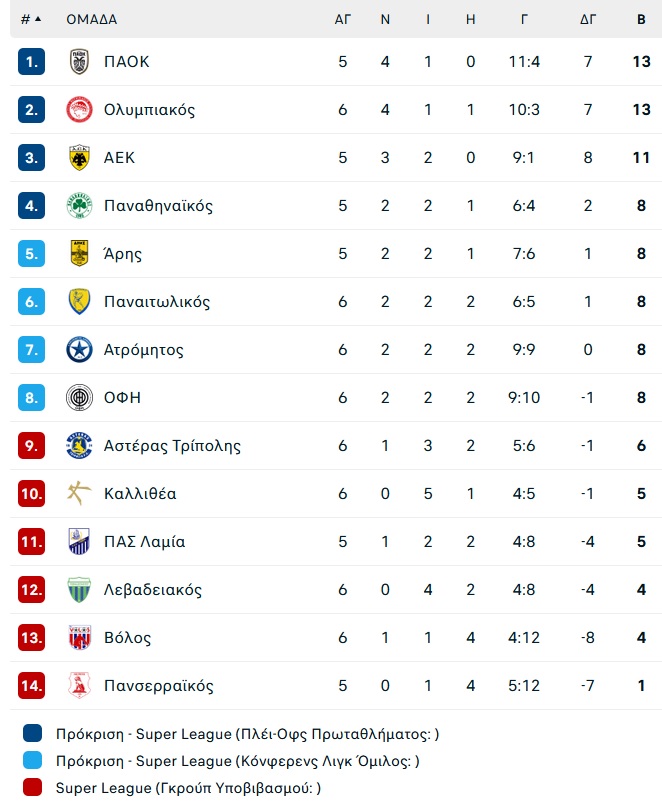662x810 pixels.
Task: Open the Λεβαδειακός green shield logo
Action: pyautogui.click(x=79, y=589)
